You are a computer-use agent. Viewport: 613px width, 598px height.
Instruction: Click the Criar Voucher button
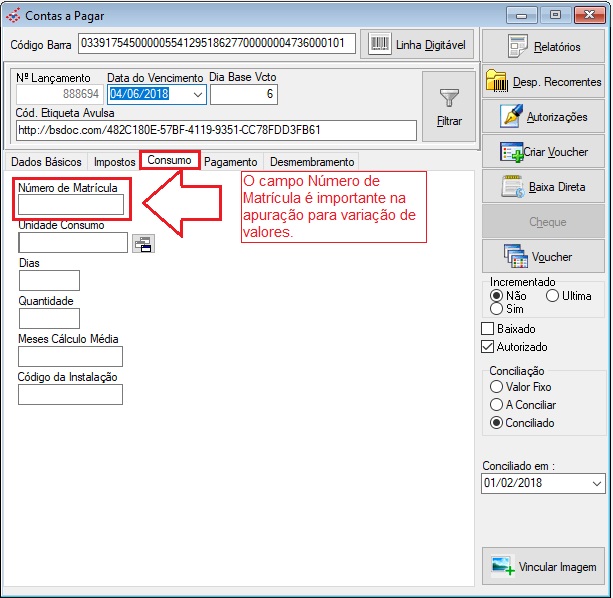[543, 152]
